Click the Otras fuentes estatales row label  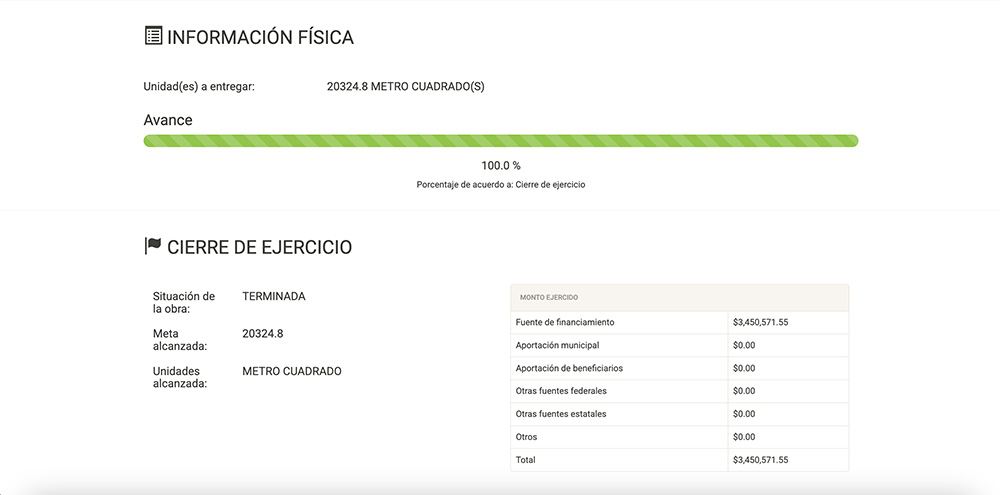pos(561,414)
